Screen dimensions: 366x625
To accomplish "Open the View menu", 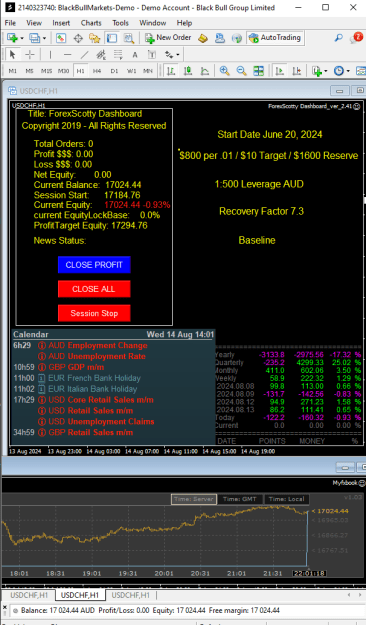I will click(34, 23).
